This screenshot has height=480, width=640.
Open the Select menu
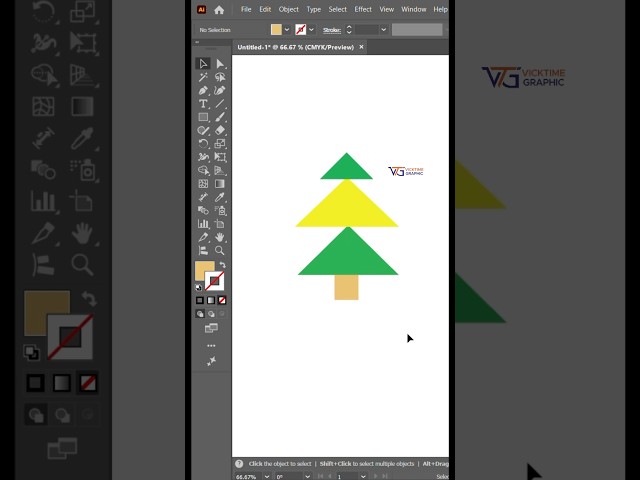tap(338, 9)
